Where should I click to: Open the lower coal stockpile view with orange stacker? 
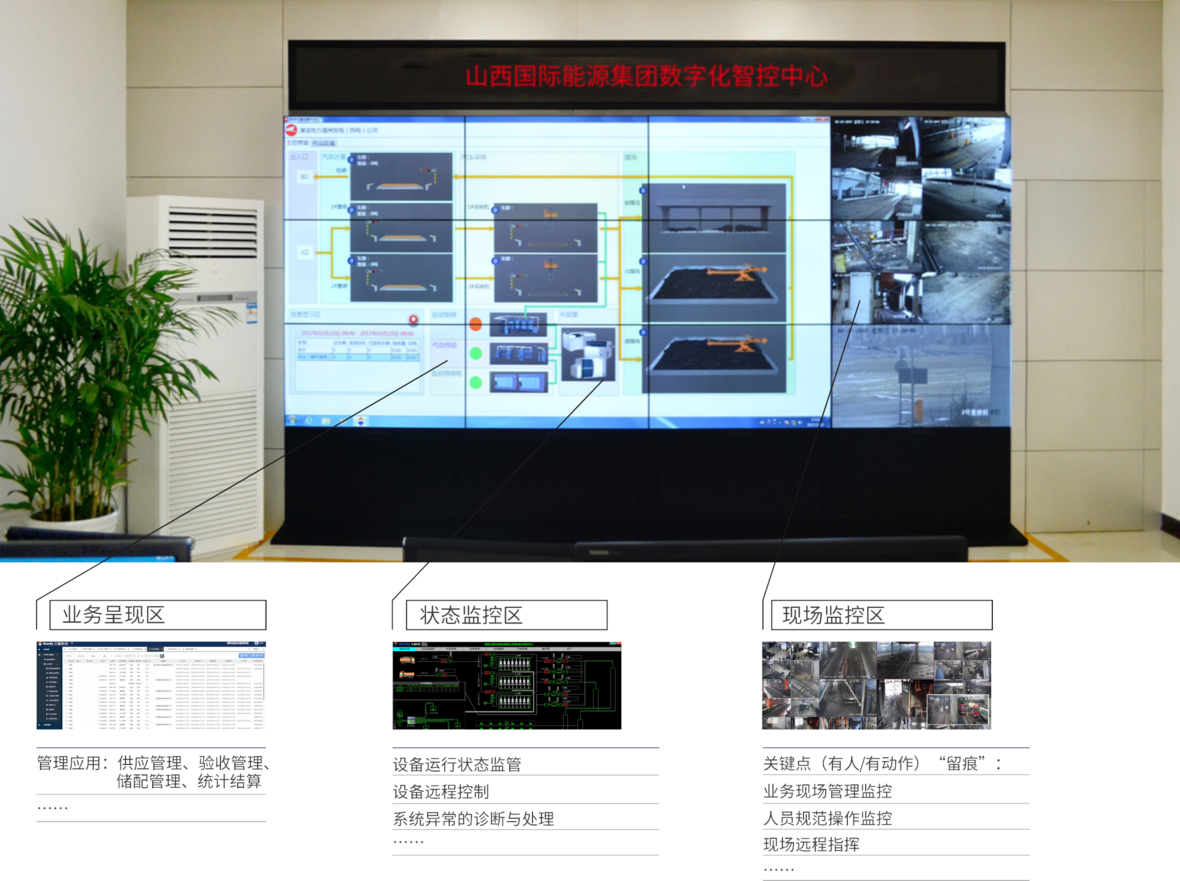tap(713, 360)
